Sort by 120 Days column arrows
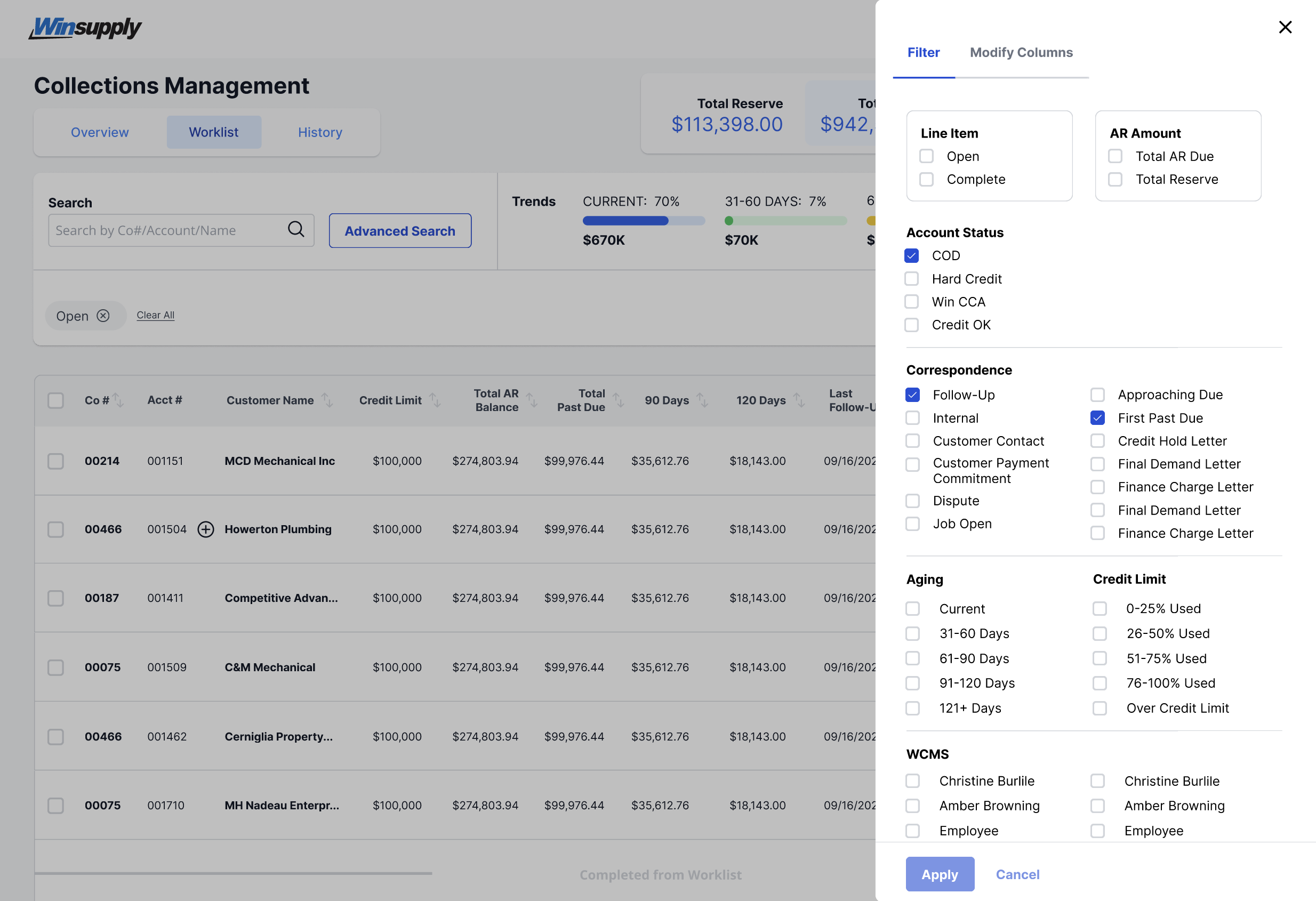The image size is (1316, 901). click(x=799, y=400)
